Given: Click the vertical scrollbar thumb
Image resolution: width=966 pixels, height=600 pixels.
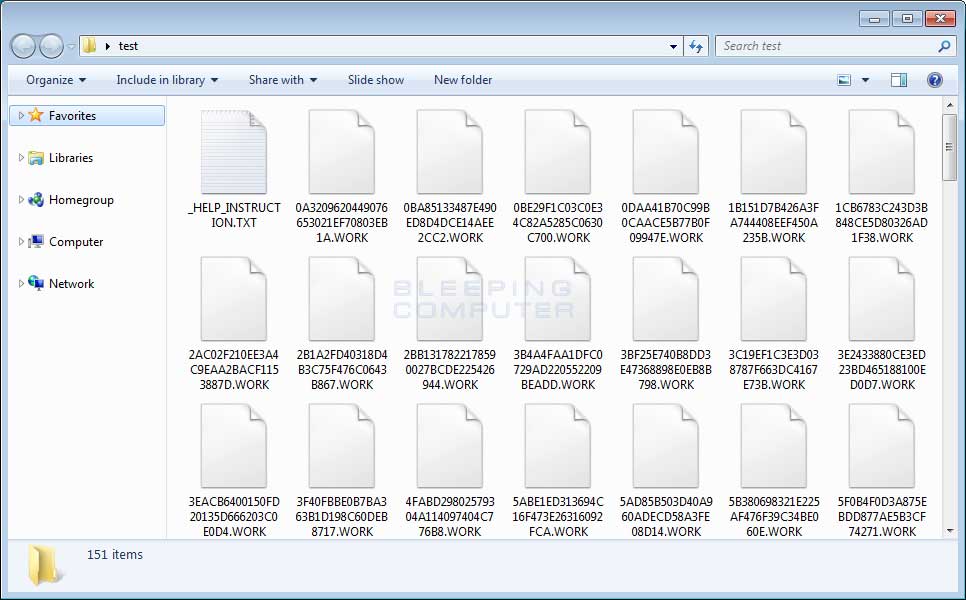Looking at the screenshot, I should tap(949, 147).
